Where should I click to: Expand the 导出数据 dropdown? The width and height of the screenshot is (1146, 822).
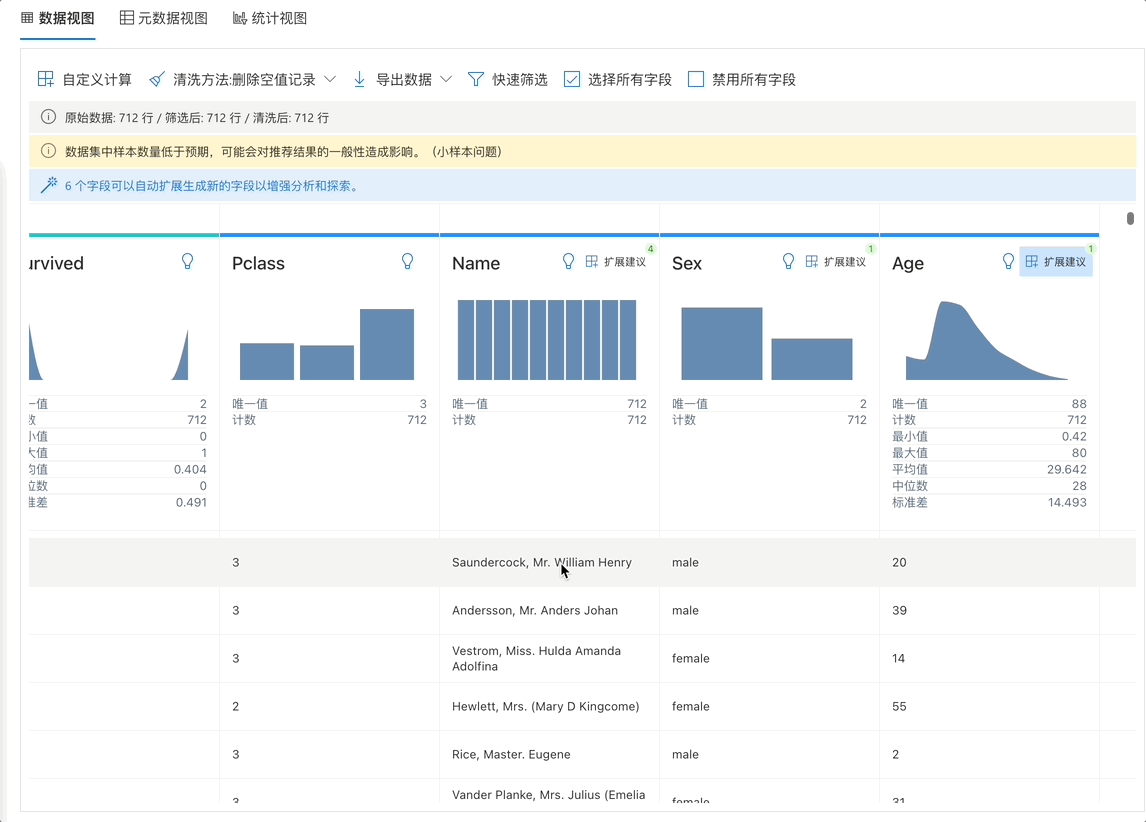(x=446, y=78)
